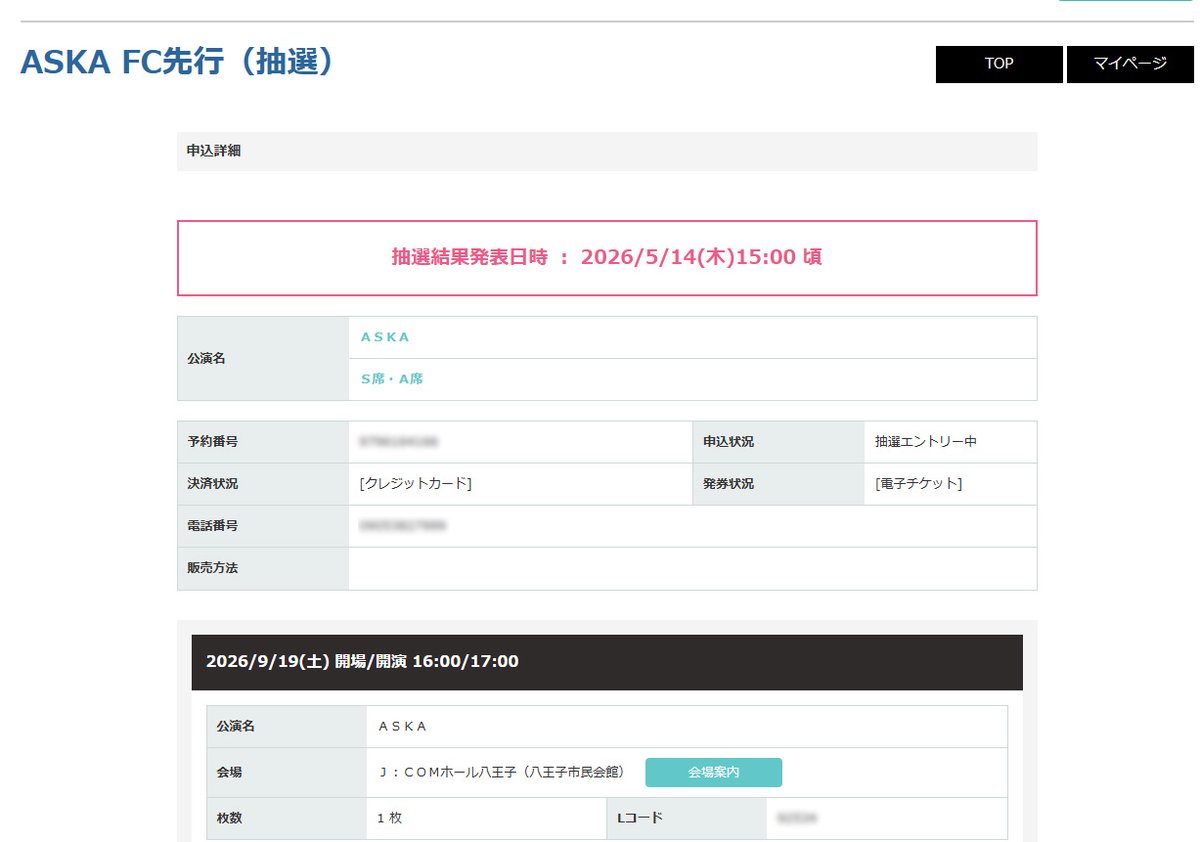Select the 申込詳細 heading
The width and height of the screenshot is (1200, 842).
(x=213, y=151)
